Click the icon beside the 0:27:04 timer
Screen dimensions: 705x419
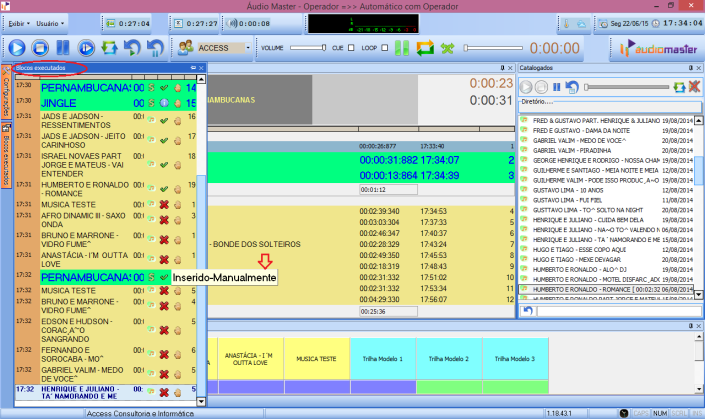point(111,23)
